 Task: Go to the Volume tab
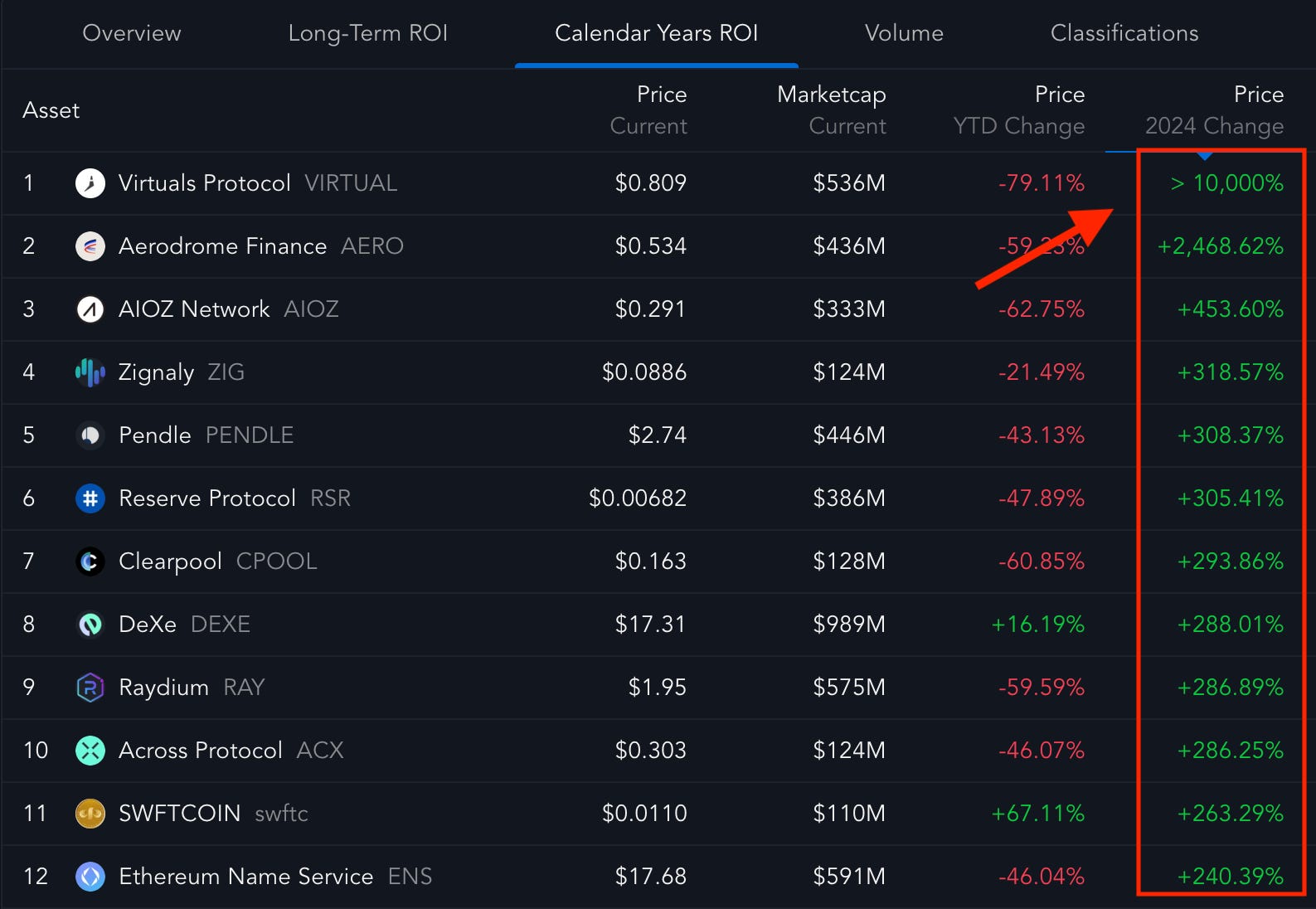pyautogui.click(x=904, y=33)
